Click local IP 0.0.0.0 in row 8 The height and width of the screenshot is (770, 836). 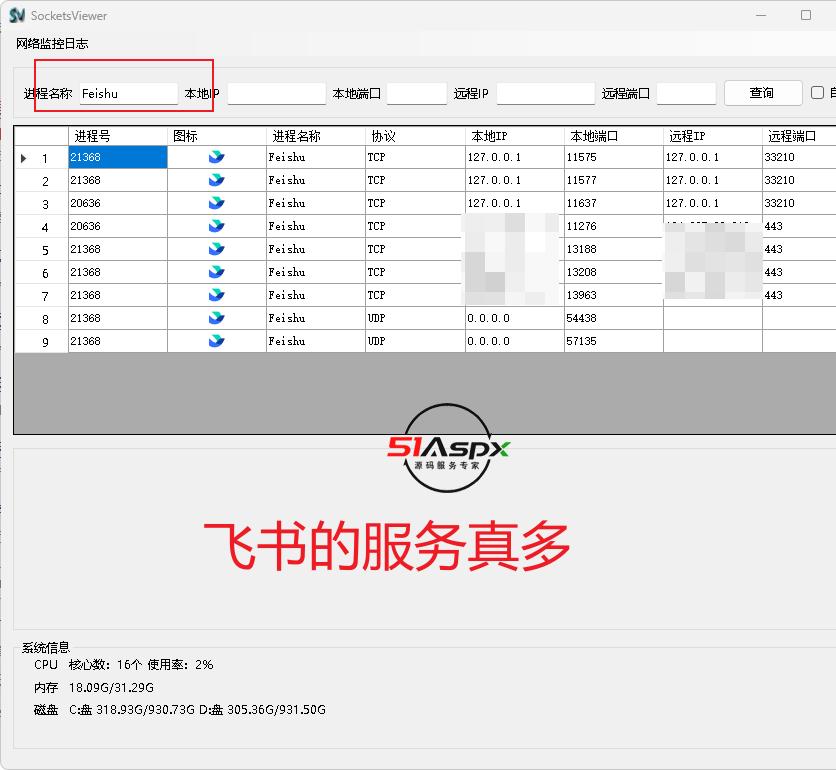point(515,318)
